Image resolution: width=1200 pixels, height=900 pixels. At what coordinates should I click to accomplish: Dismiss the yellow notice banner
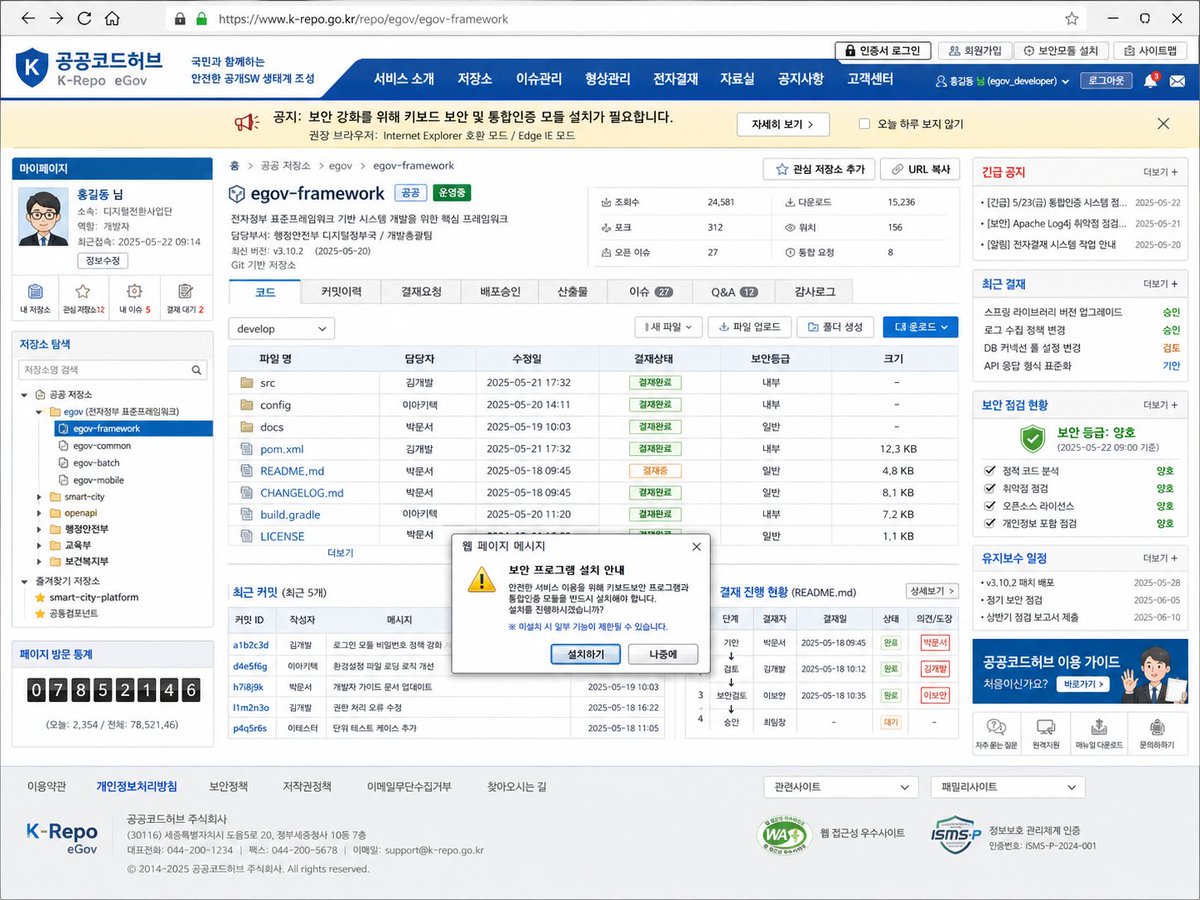[x=1163, y=124]
